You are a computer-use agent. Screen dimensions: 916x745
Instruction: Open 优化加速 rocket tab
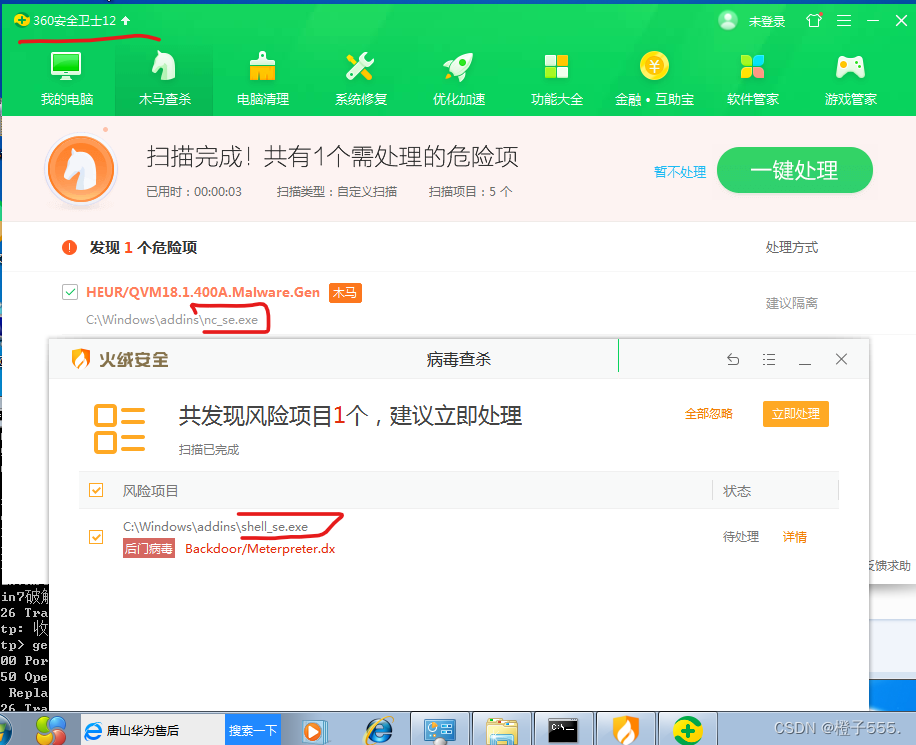click(x=459, y=79)
